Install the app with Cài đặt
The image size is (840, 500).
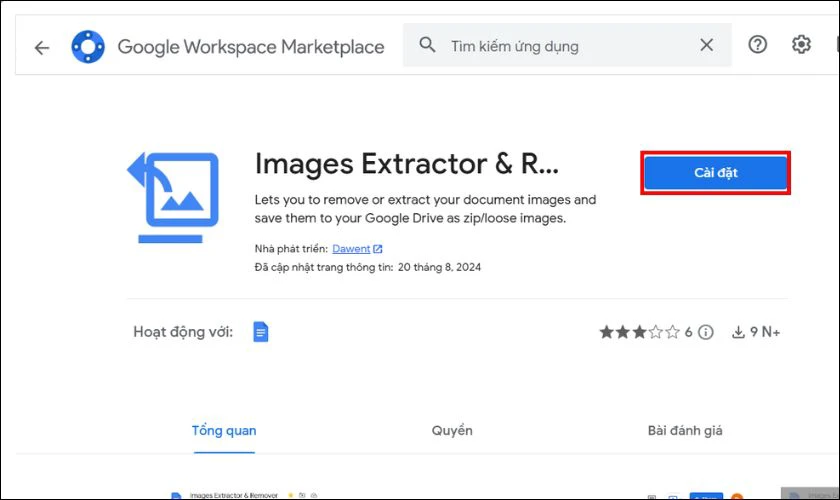pyautogui.click(x=716, y=173)
